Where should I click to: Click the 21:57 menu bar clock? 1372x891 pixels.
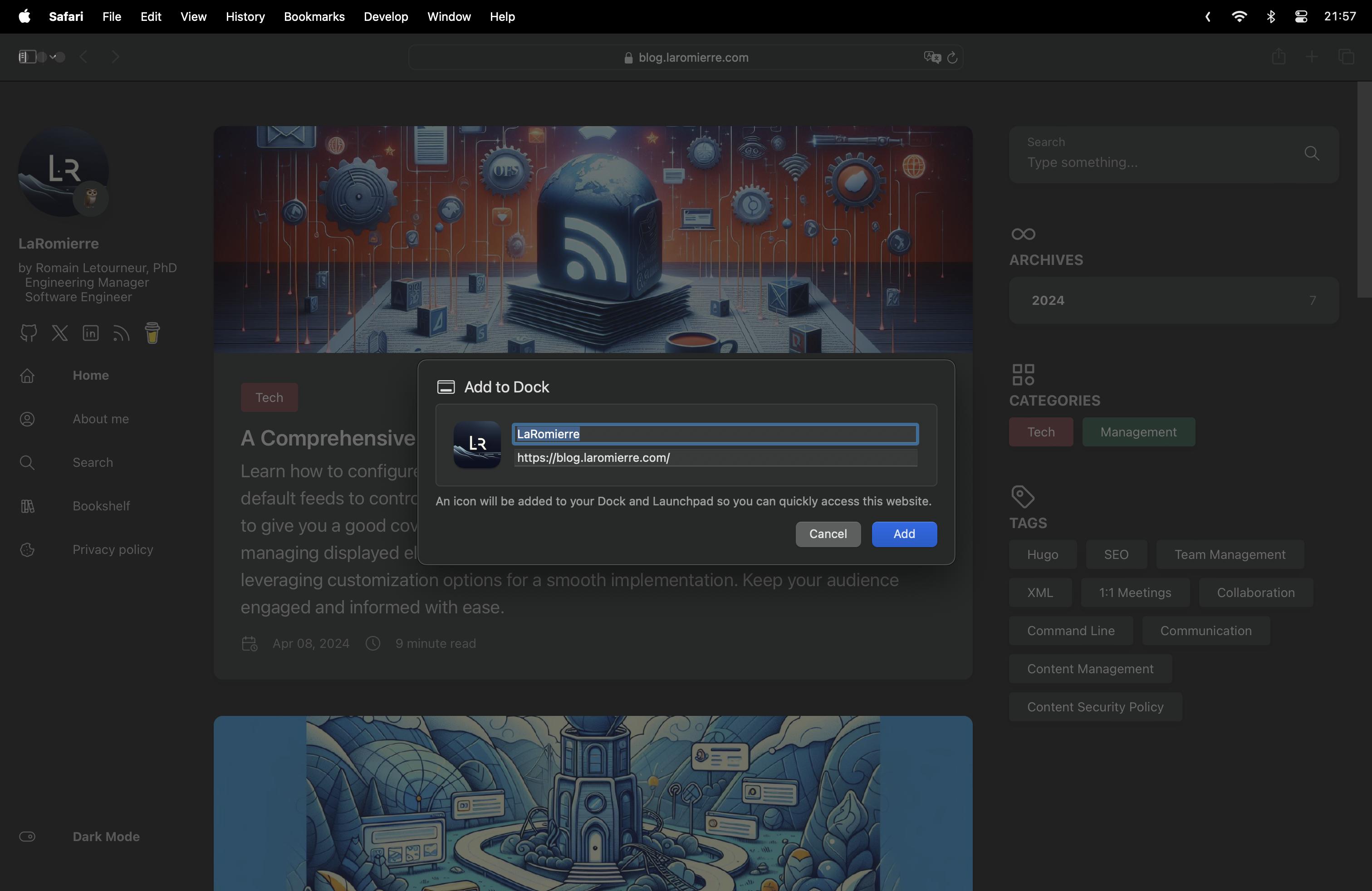[x=1340, y=17]
